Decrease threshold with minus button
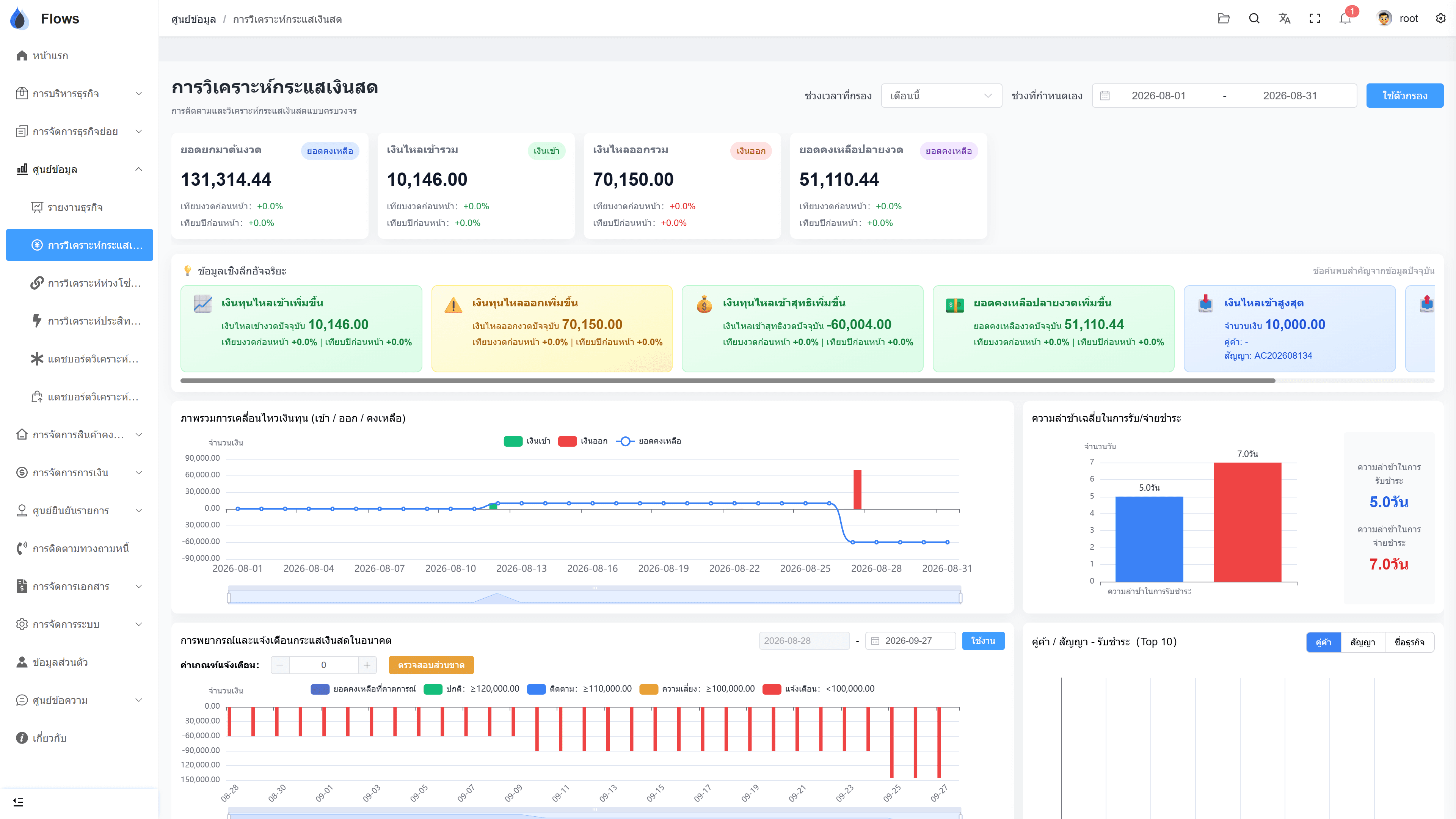The height and width of the screenshot is (819, 1456). point(280,665)
